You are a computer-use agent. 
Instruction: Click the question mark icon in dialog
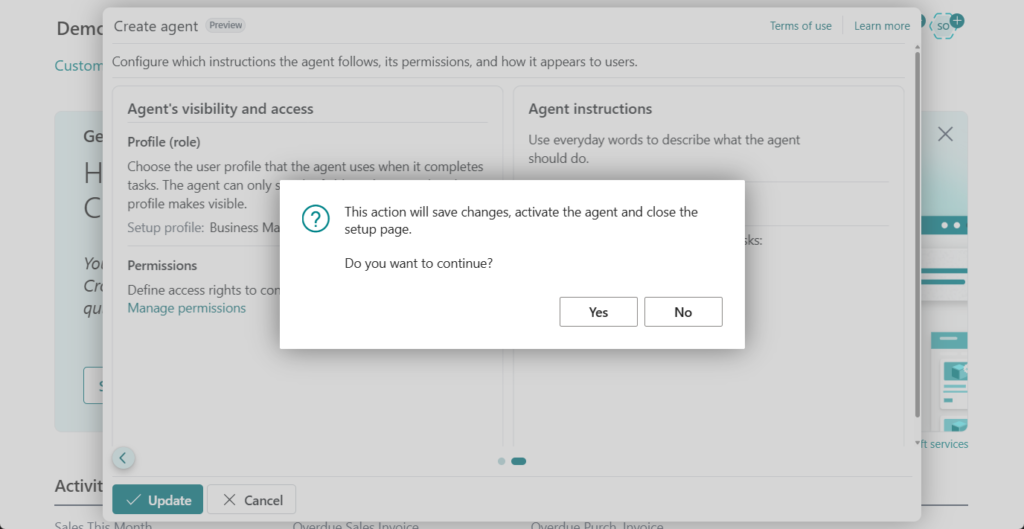[x=316, y=219]
